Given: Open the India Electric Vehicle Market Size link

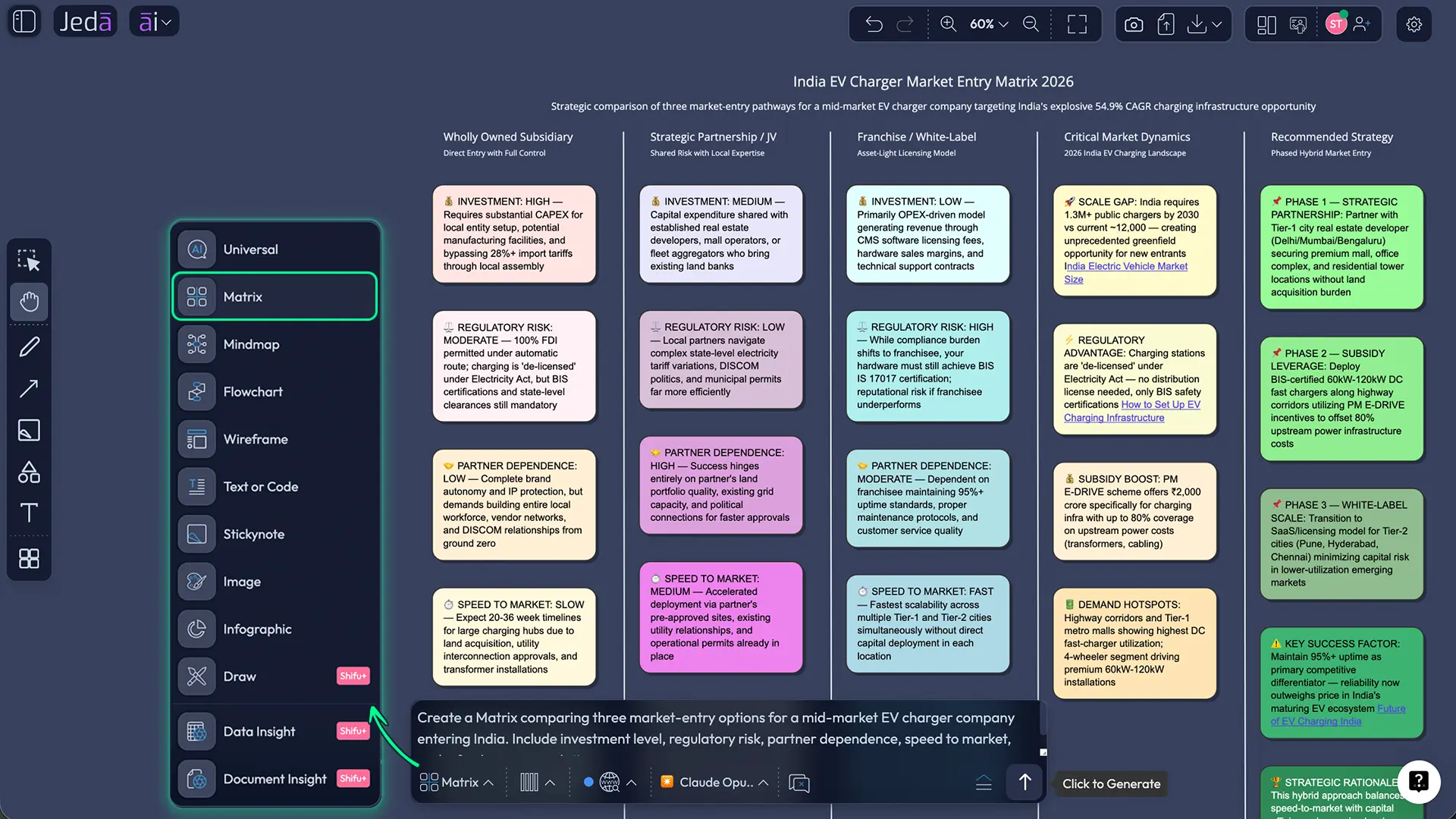Looking at the screenshot, I should coord(1125,273).
